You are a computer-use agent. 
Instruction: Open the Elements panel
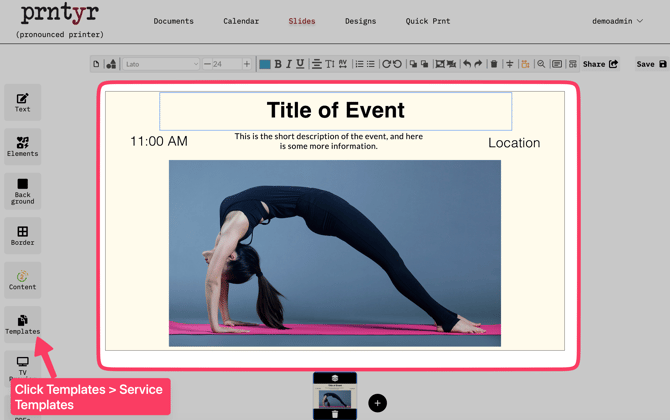[22, 146]
